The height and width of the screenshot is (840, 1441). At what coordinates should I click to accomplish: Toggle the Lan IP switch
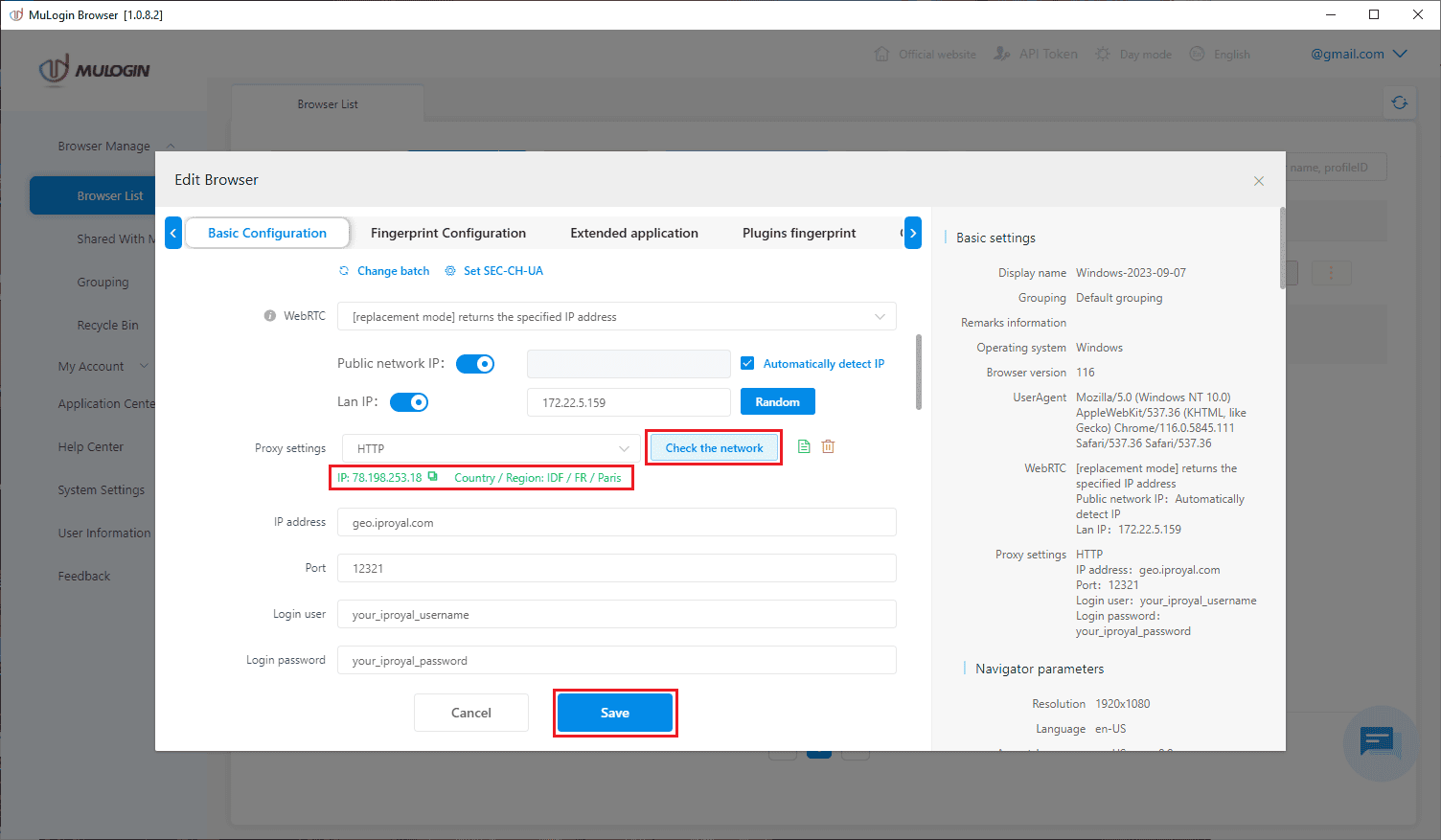[x=409, y=402]
